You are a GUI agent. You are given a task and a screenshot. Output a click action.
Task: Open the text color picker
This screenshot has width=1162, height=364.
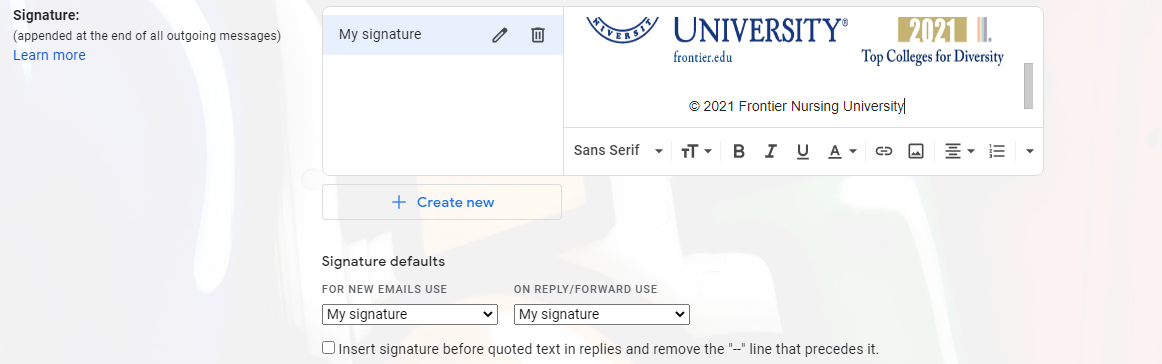[x=842, y=151]
